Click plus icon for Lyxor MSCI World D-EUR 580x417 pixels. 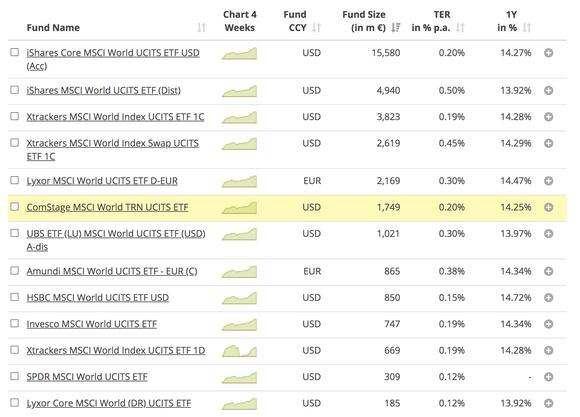[x=549, y=181]
